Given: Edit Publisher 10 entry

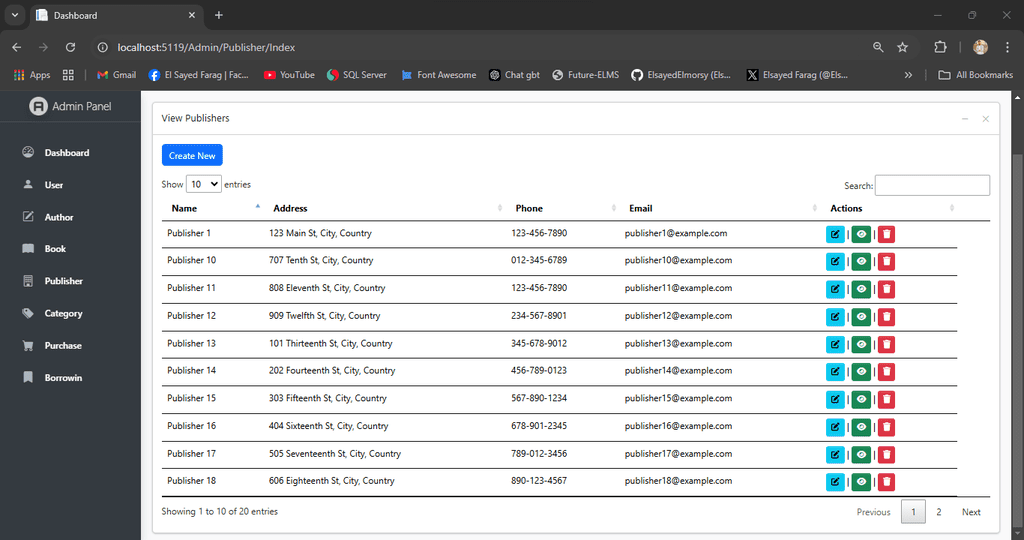Looking at the screenshot, I should [x=835, y=262].
